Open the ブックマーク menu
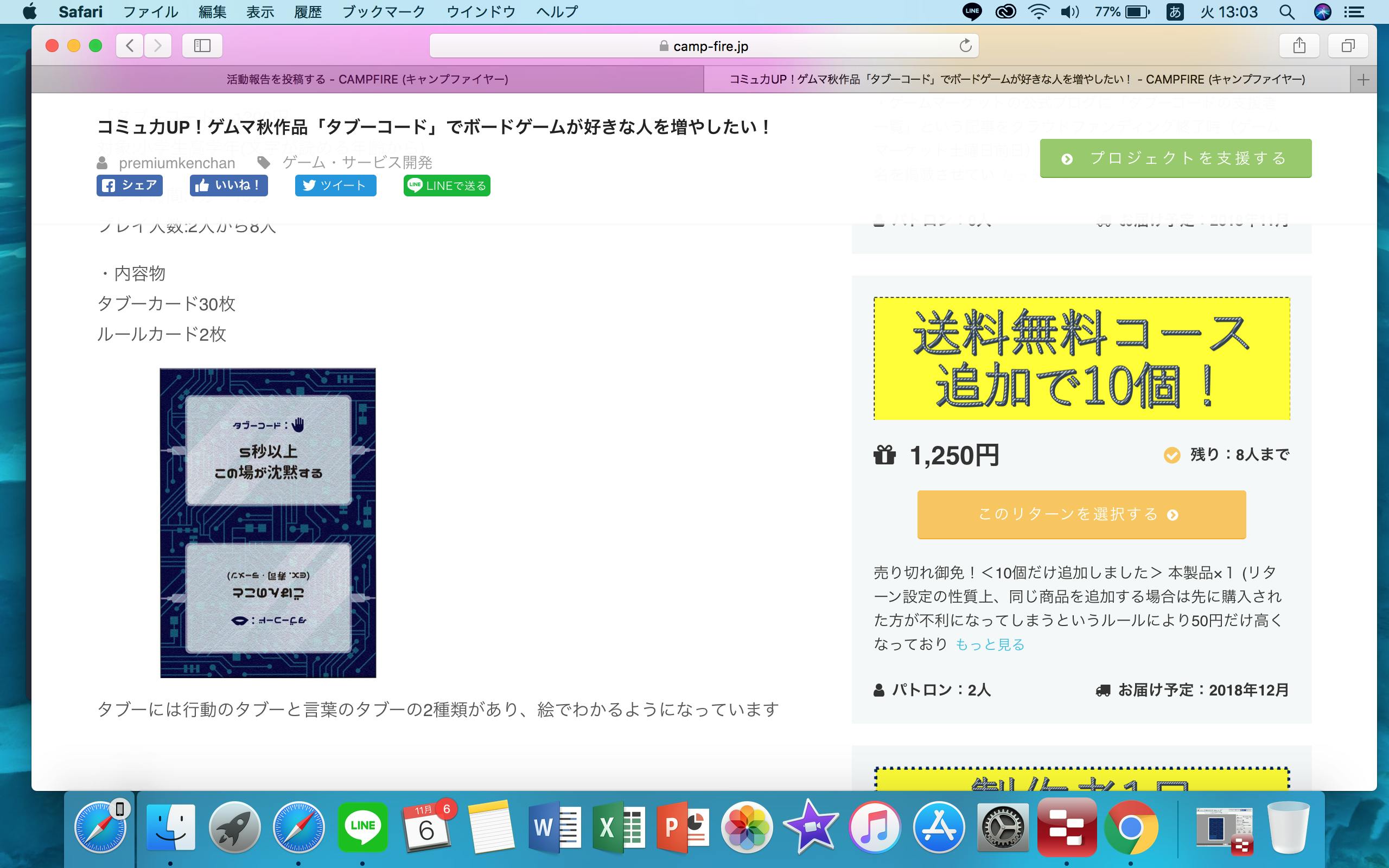Image resolution: width=1389 pixels, height=868 pixels. tap(383, 11)
